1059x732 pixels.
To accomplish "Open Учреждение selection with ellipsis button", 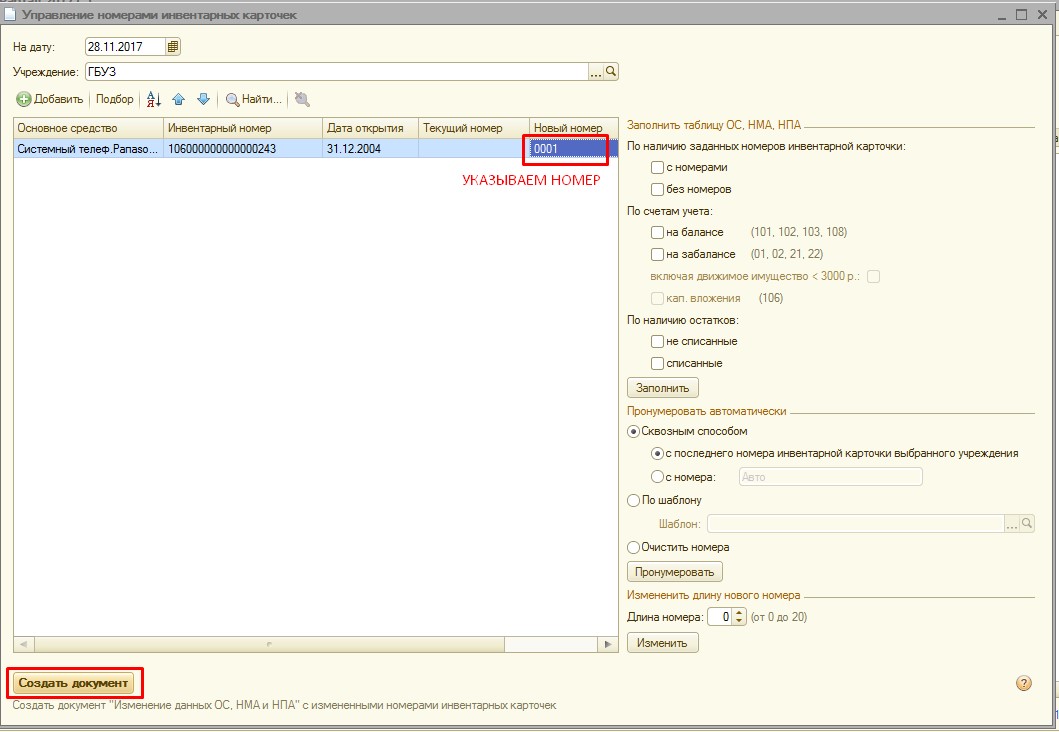I will [x=596, y=72].
